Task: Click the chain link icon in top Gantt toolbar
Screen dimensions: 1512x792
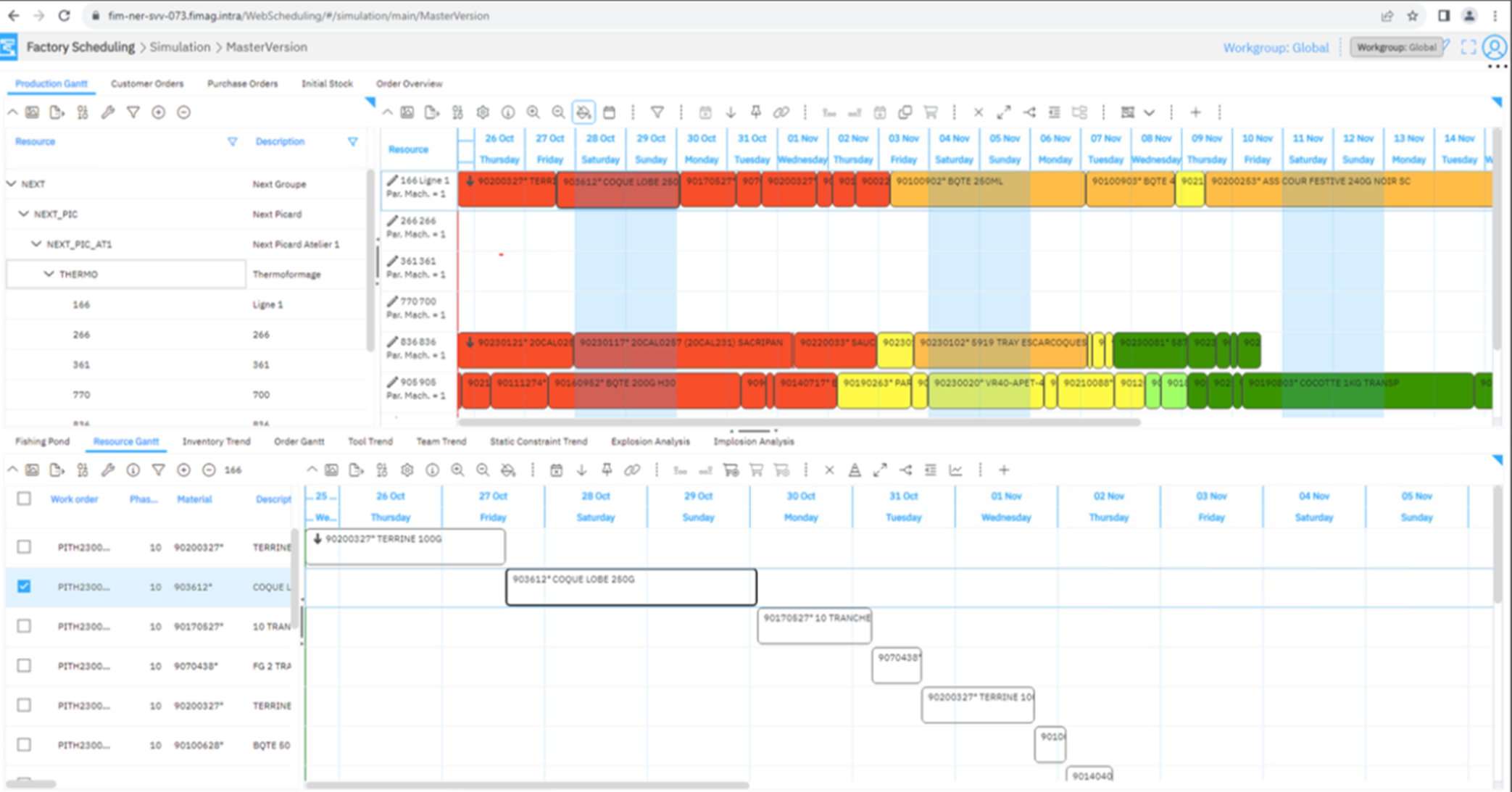Action: point(781,112)
